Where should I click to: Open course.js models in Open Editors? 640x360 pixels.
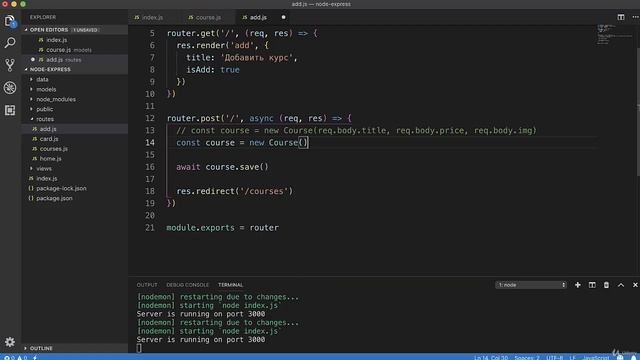pos(69,50)
